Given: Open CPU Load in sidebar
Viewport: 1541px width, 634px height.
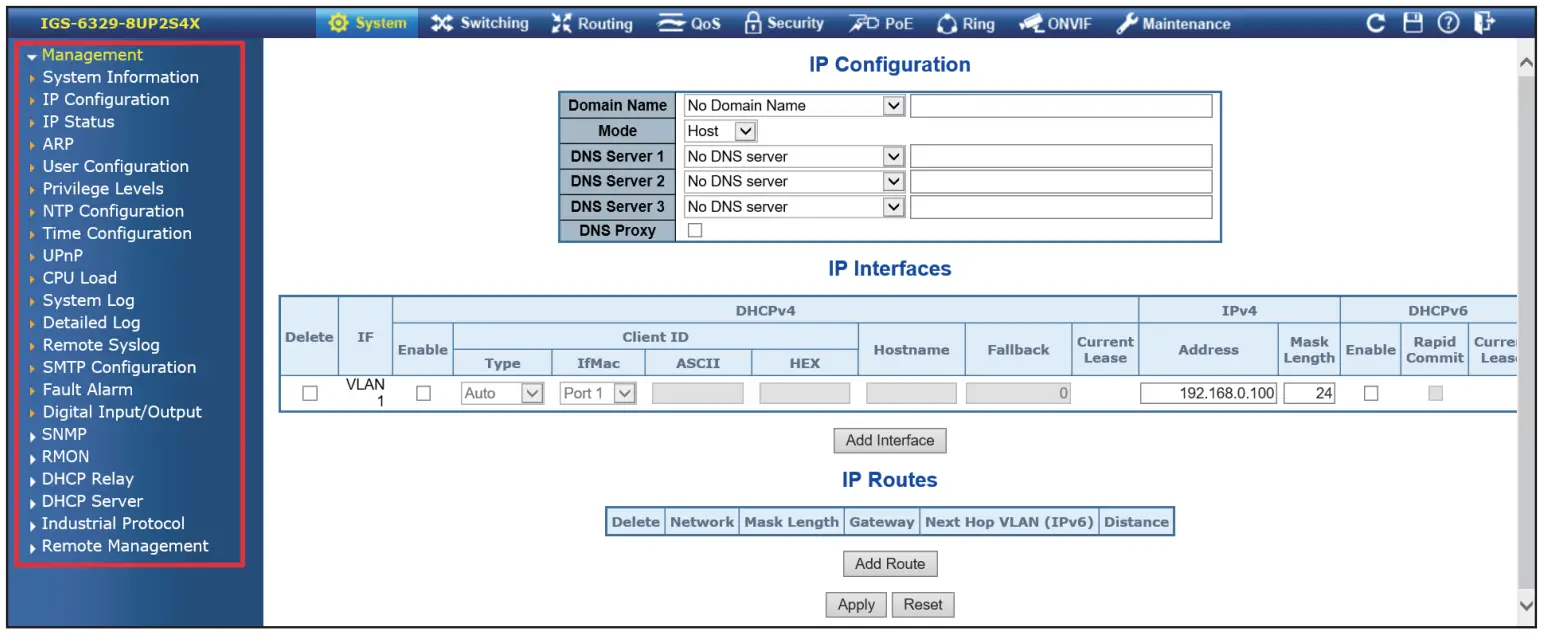Looking at the screenshot, I should [x=79, y=278].
